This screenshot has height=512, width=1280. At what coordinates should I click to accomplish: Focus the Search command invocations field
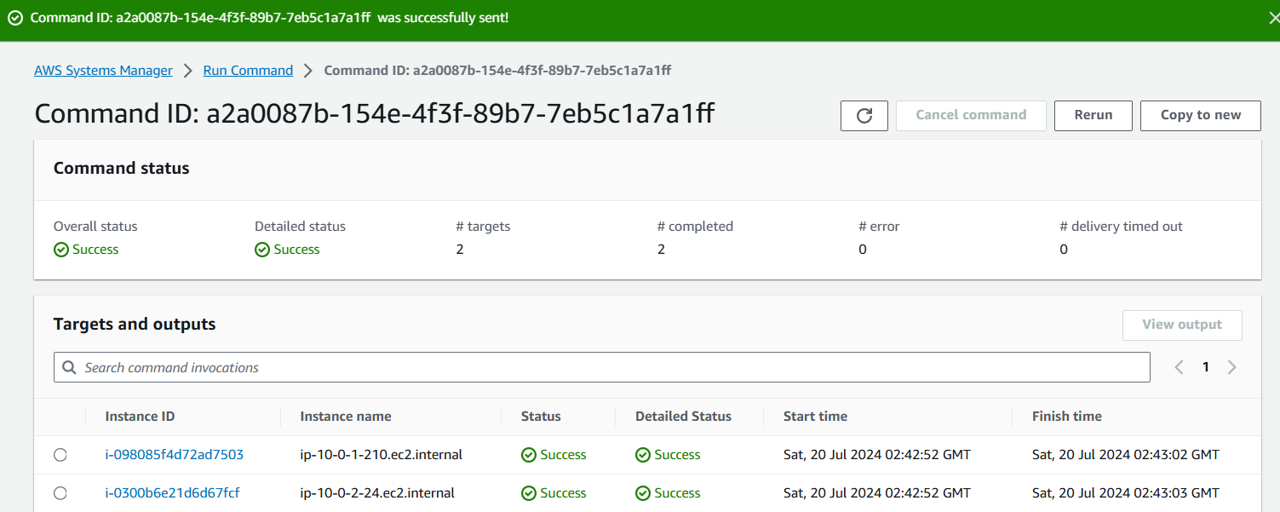click(610, 368)
